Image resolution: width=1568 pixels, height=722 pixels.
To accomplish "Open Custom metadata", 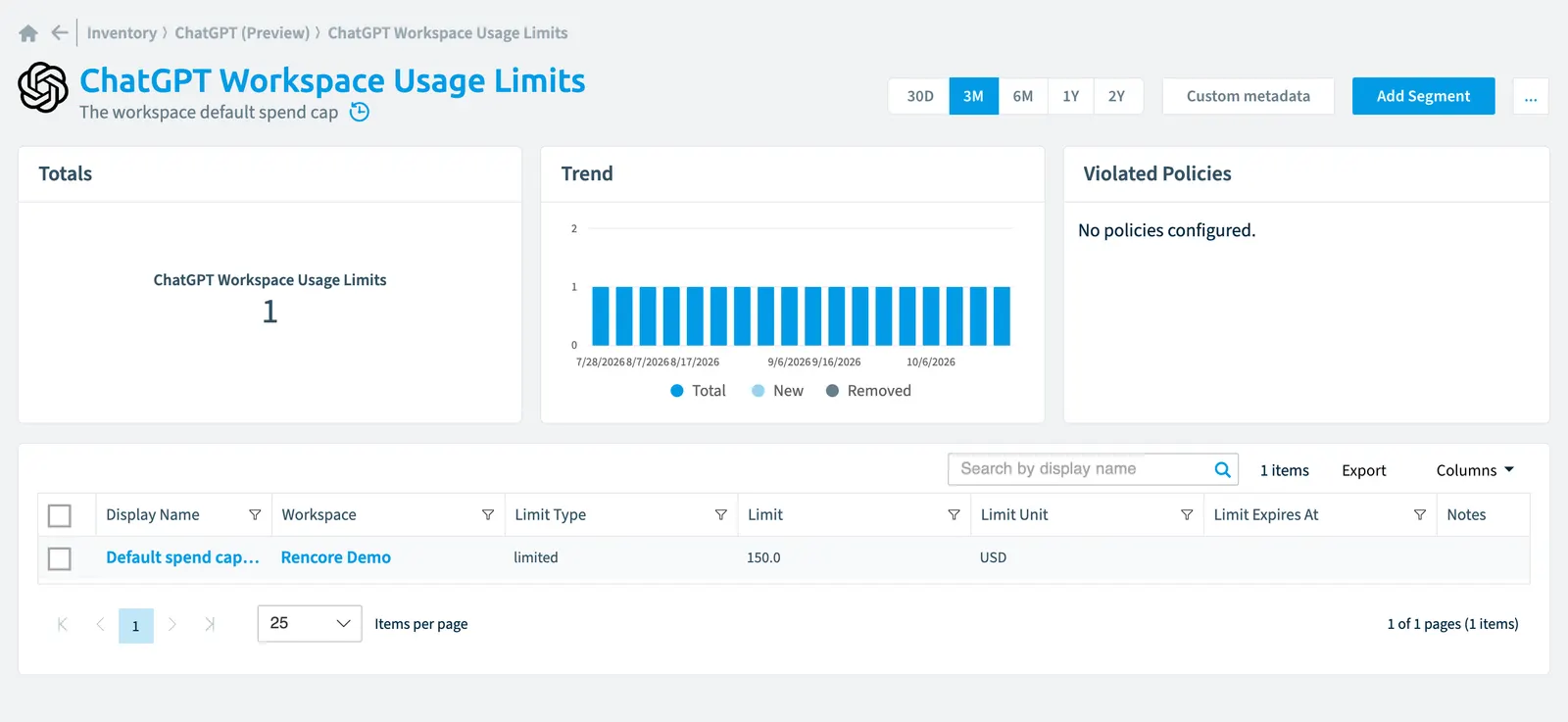I will pyautogui.click(x=1249, y=96).
